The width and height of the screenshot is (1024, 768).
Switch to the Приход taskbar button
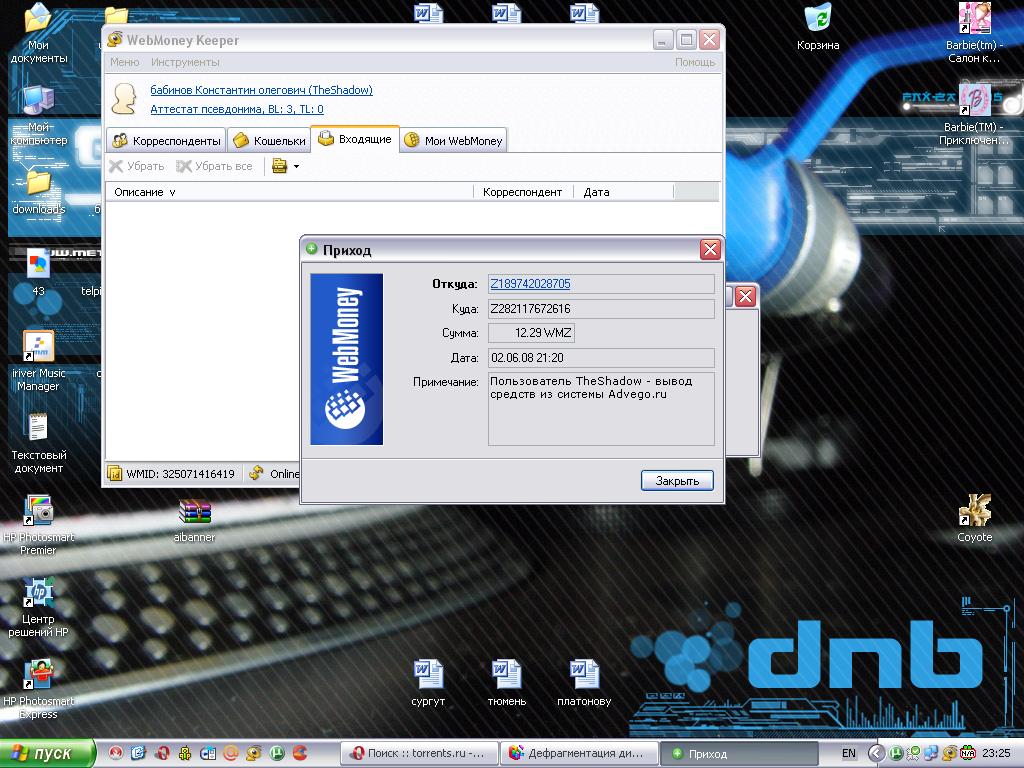[738, 754]
